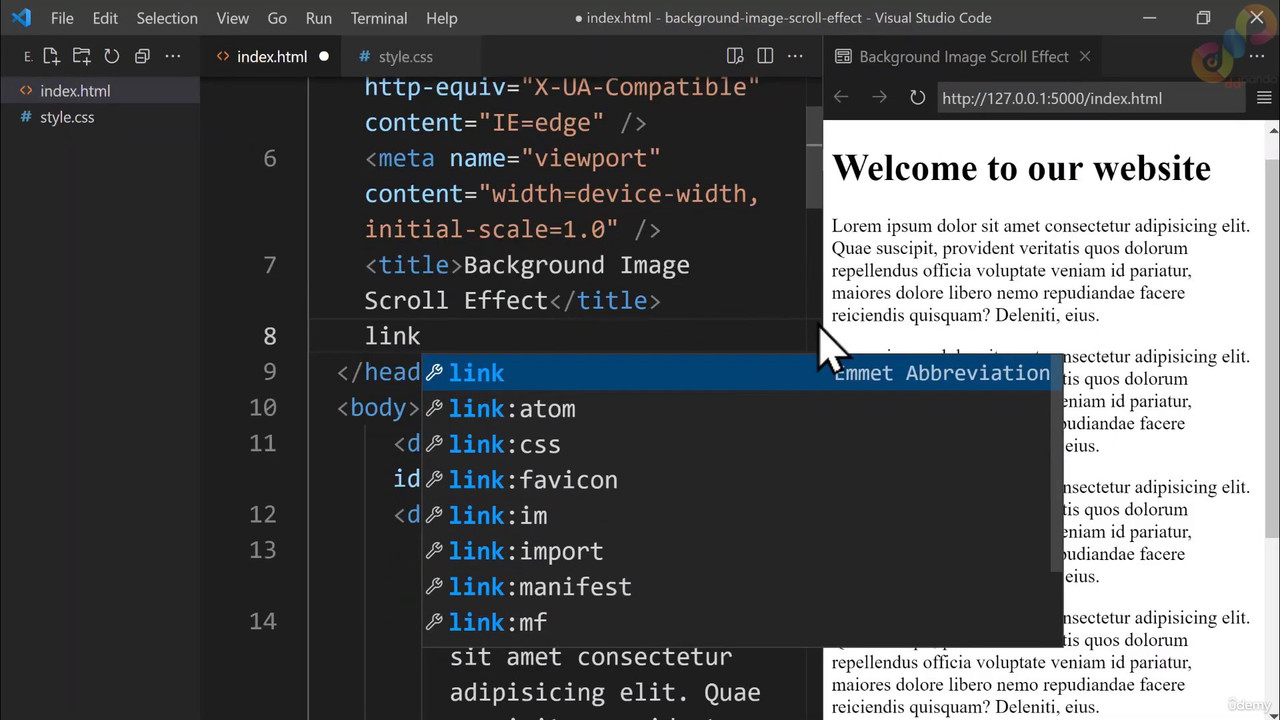Click the suggestion list scrollbar
1280x720 pixels.
(x=1056, y=465)
